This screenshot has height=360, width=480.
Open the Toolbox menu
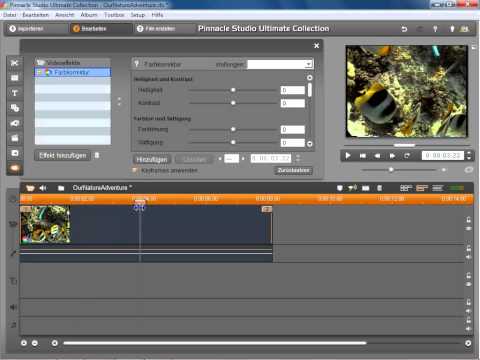click(114, 15)
